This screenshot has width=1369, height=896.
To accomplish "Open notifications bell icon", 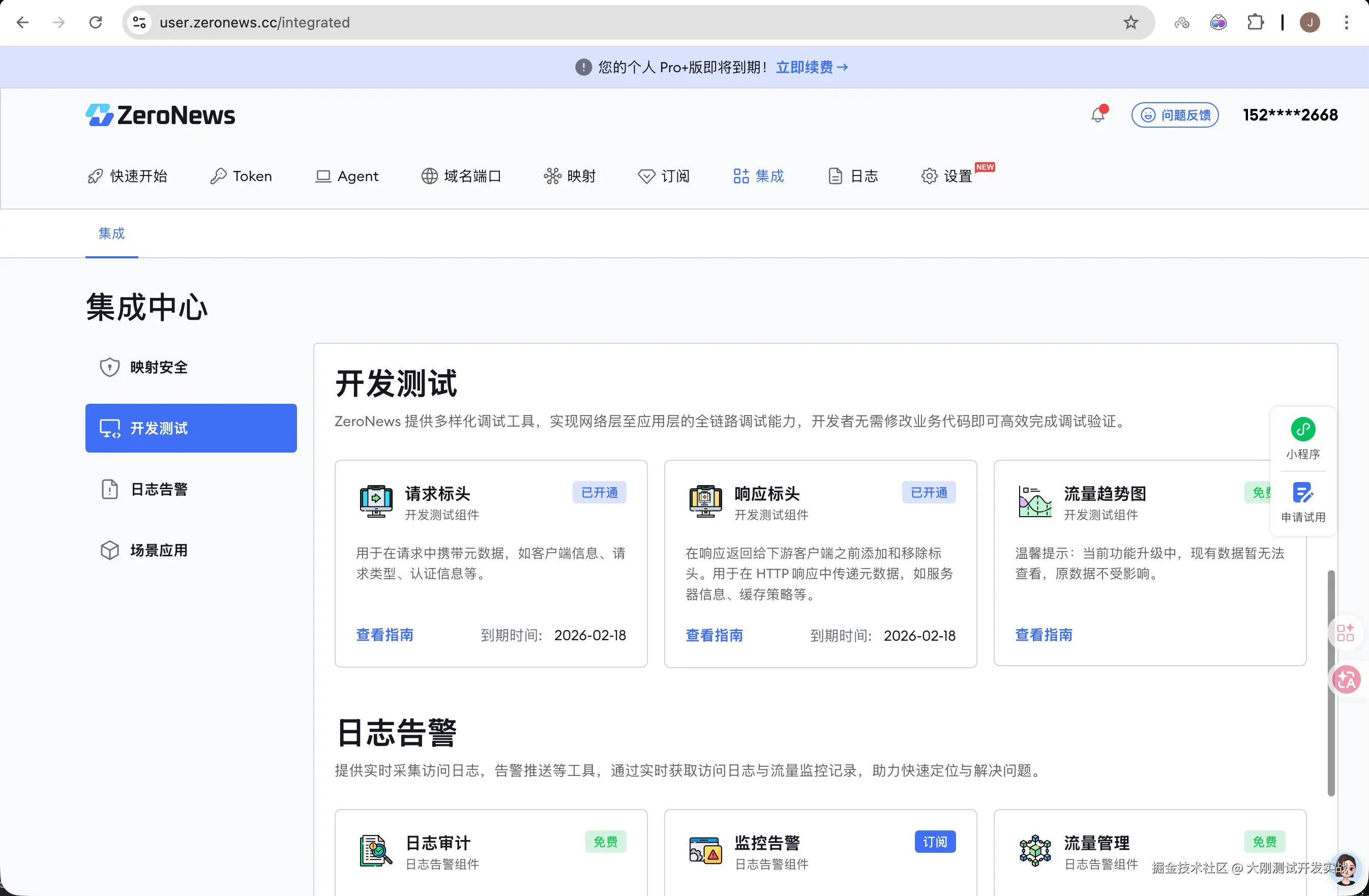I will [1098, 114].
